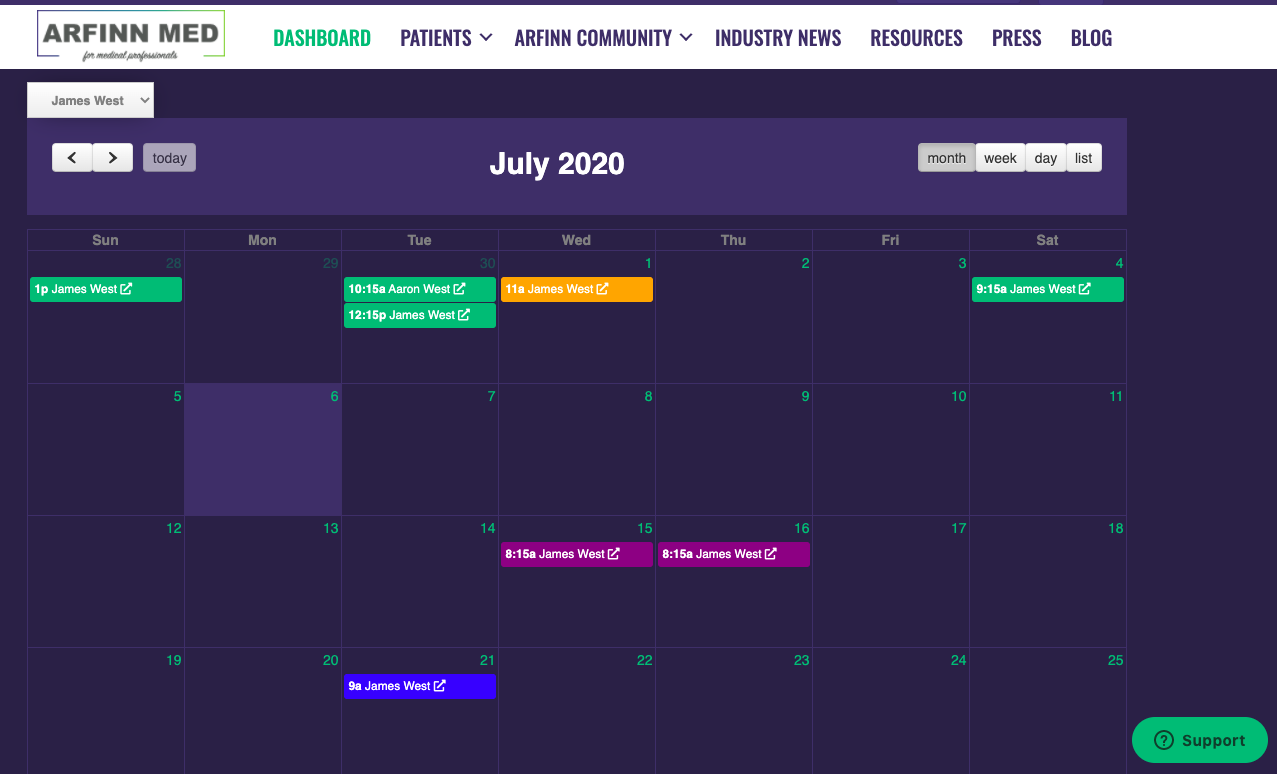The image size is (1277, 774).
Task: Open external link icon on 9:15a James West event
Action: (x=1085, y=289)
